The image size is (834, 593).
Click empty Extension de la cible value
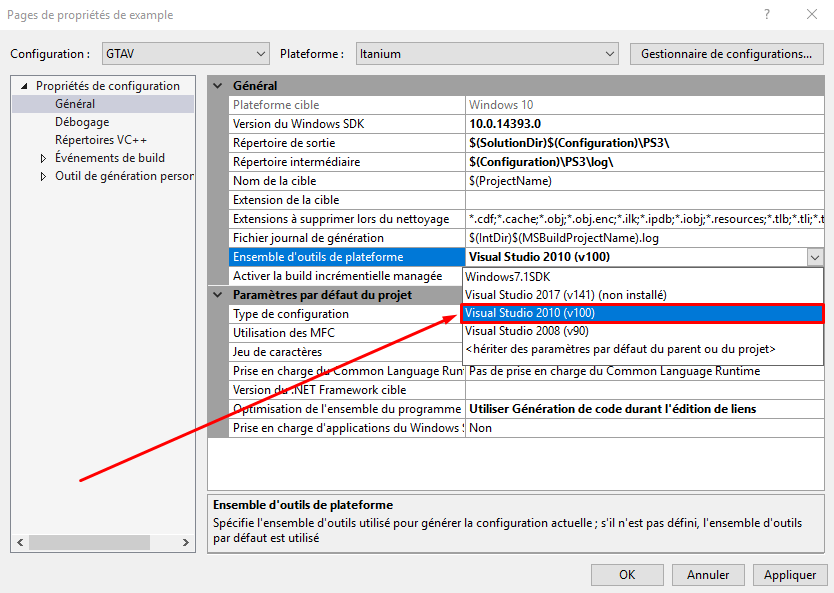tap(645, 200)
